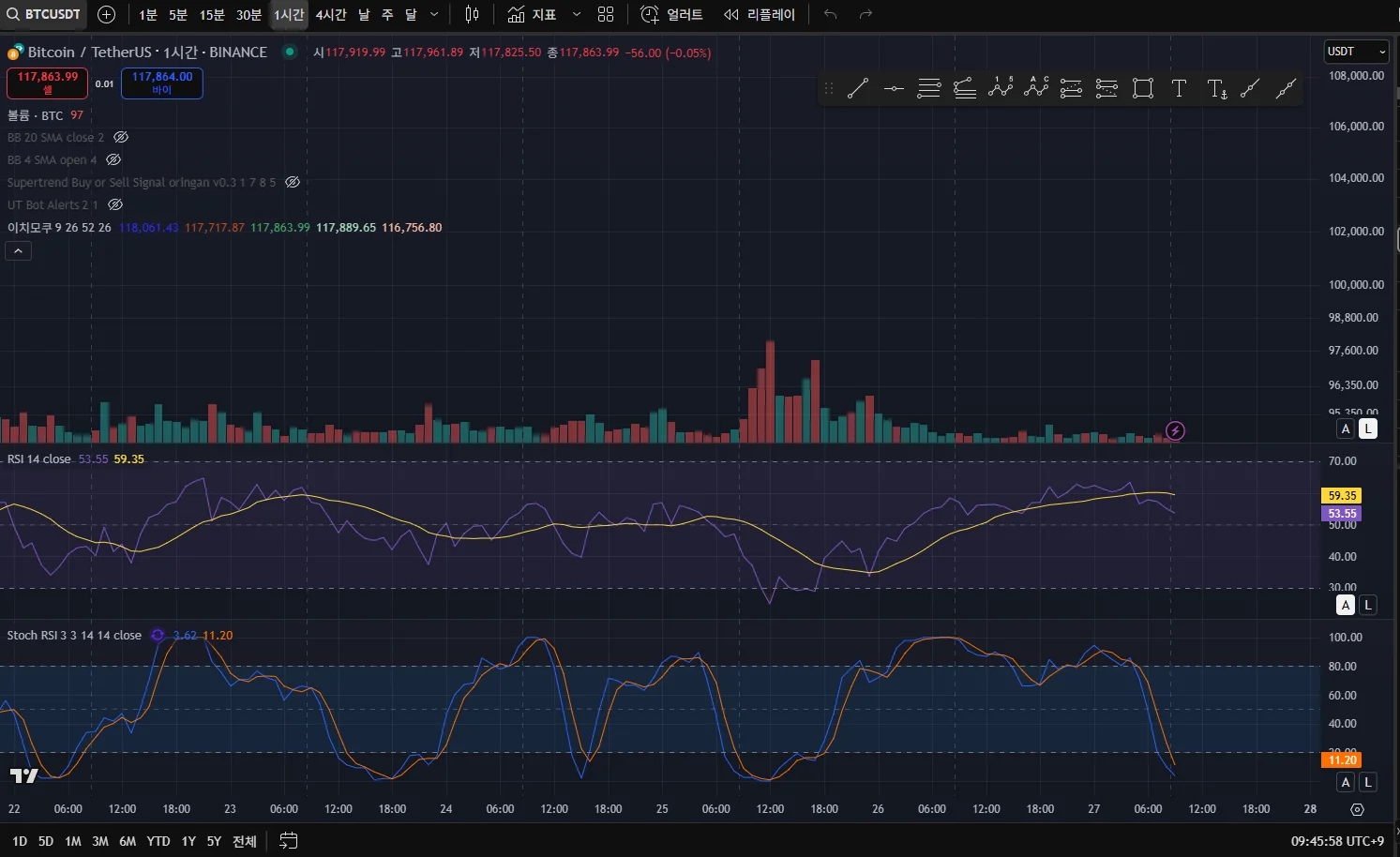Toggle visibility of UT Bot Alerts

pyautogui.click(x=115, y=205)
